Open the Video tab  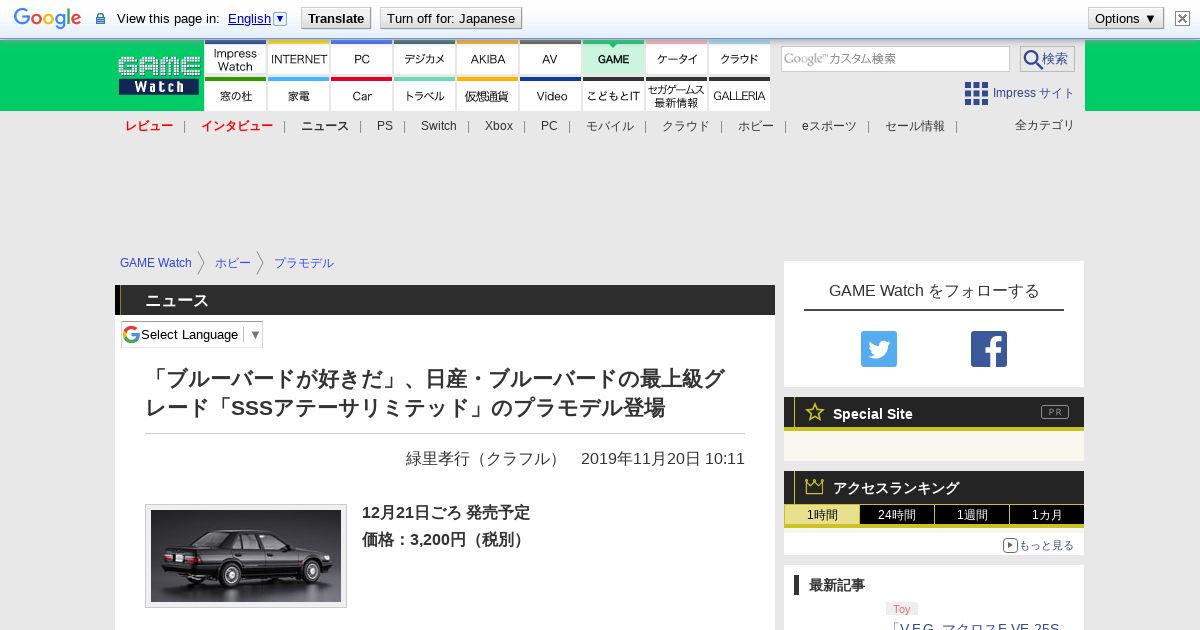550,95
